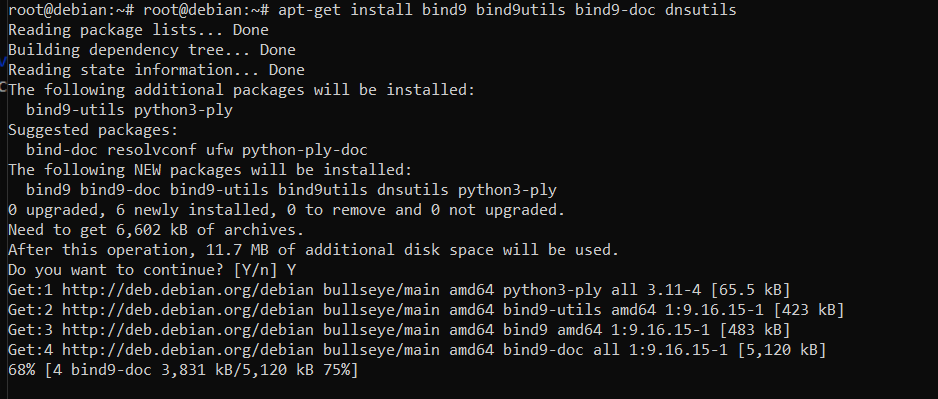Click the additional packages 'bind9-utils python3-ply' line
Screen dimensions: 938x399
coord(129,110)
